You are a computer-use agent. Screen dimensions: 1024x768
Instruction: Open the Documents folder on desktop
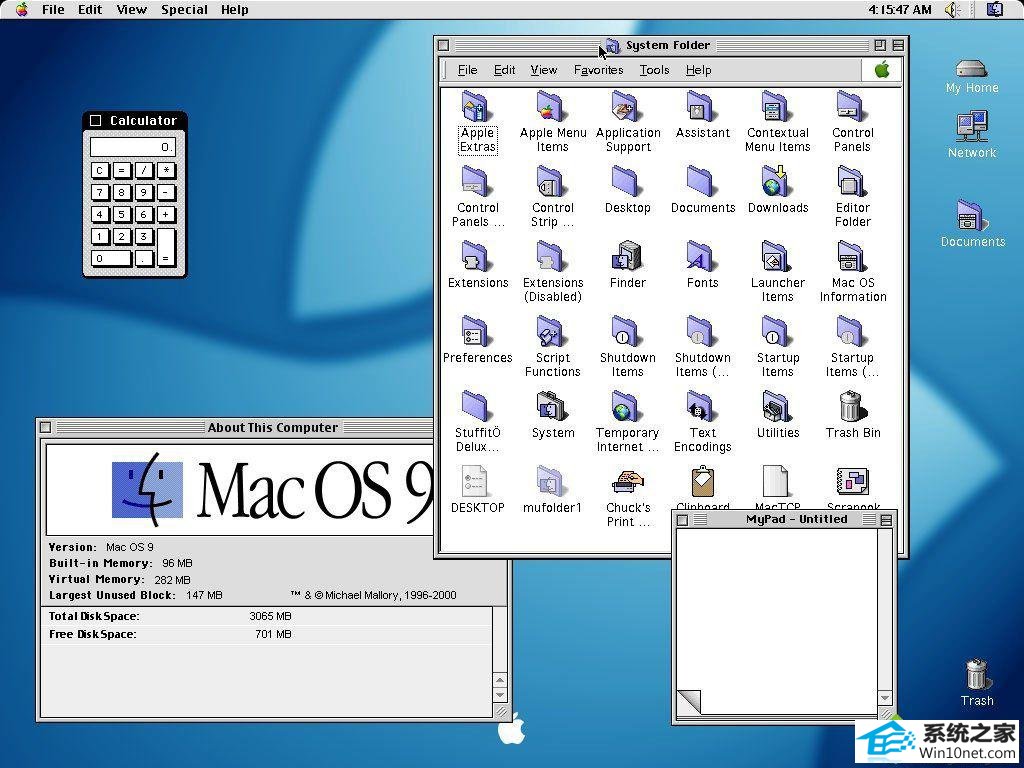972,216
